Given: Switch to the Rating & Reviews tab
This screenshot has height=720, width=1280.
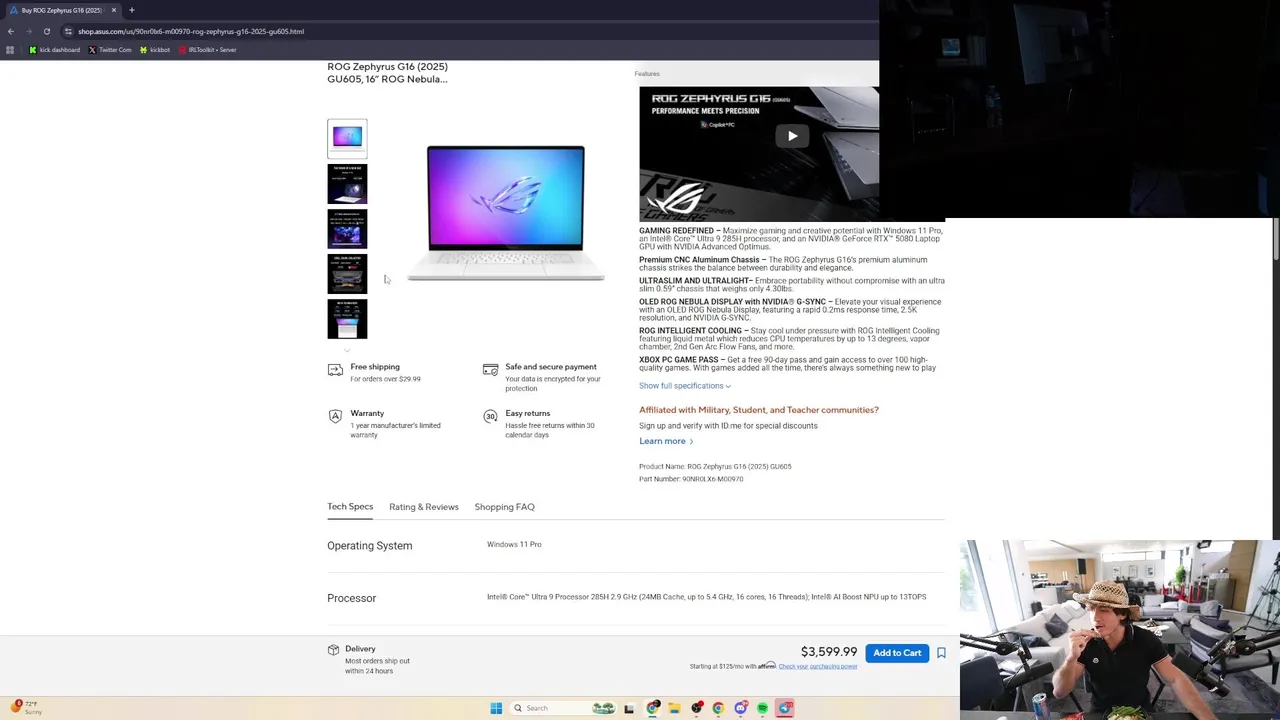Looking at the screenshot, I should [424, 507].
